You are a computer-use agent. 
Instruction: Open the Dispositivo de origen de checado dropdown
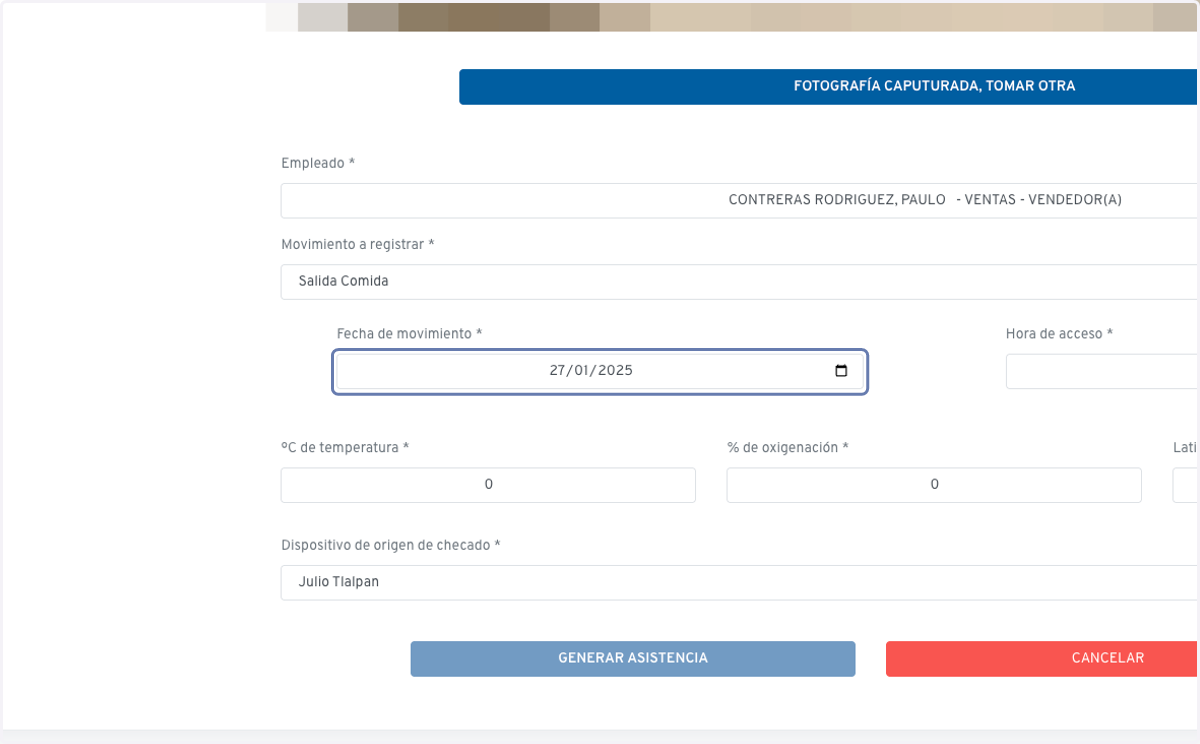point(740,582)
